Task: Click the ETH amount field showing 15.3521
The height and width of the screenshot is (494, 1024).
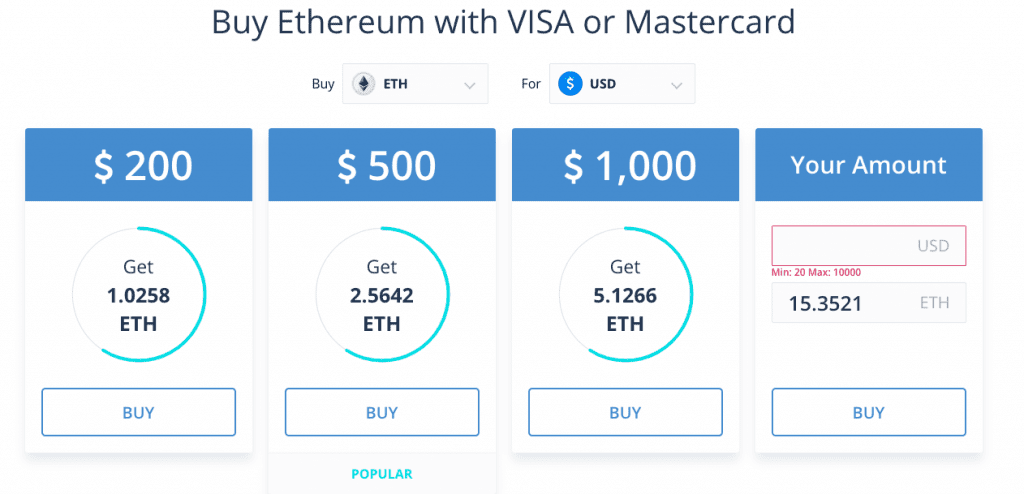Action: [868, 302]
